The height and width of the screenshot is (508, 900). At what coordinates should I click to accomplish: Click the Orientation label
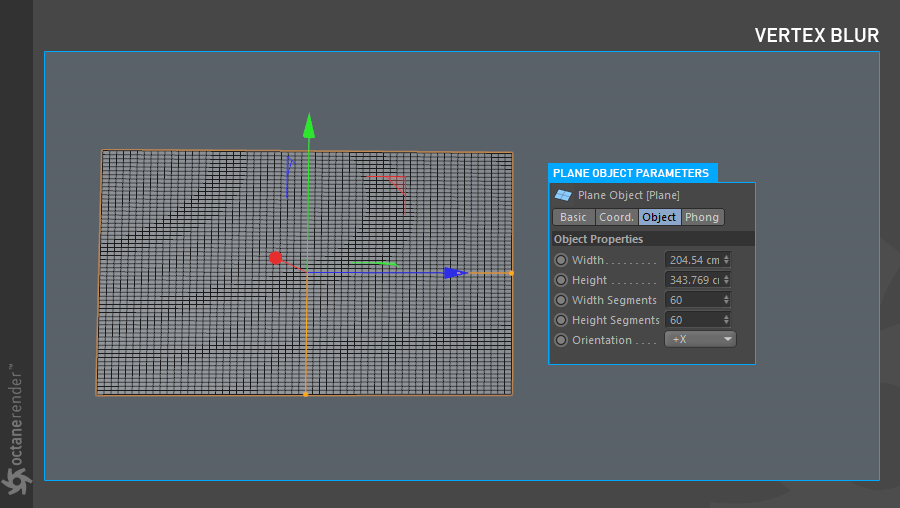[x=602, y=340]
